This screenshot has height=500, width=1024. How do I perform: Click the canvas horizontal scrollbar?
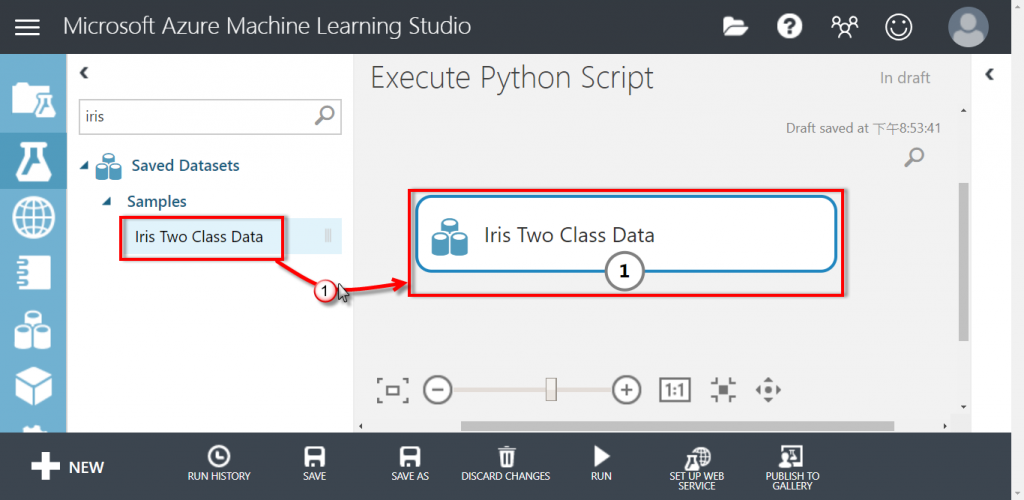(677, 426)
